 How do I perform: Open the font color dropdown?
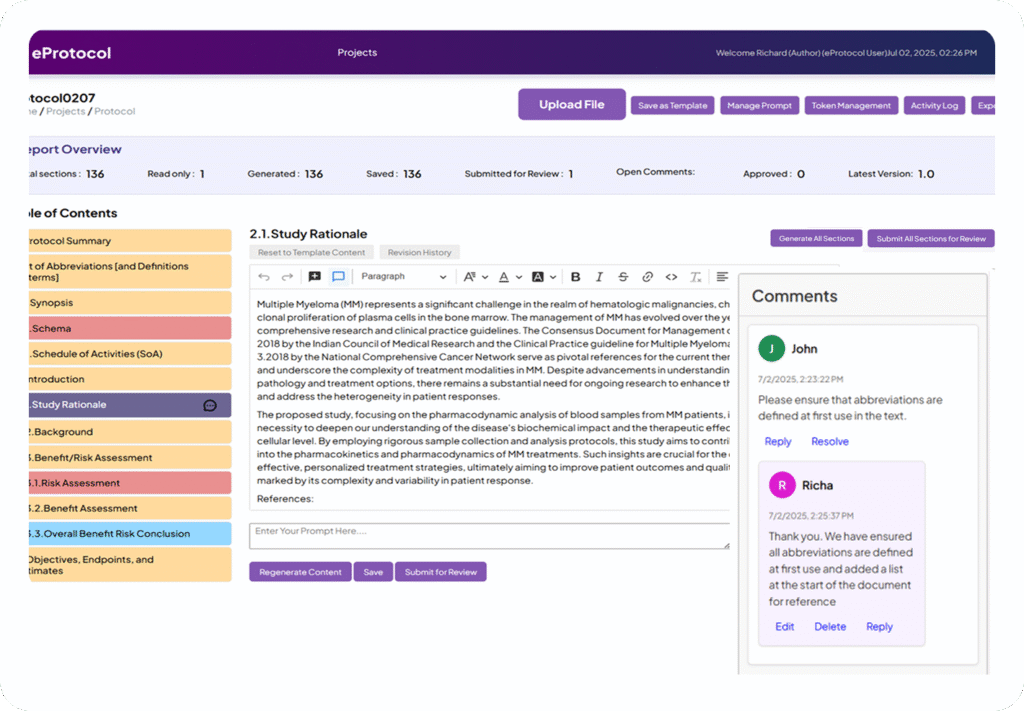[x=508, y=277]
